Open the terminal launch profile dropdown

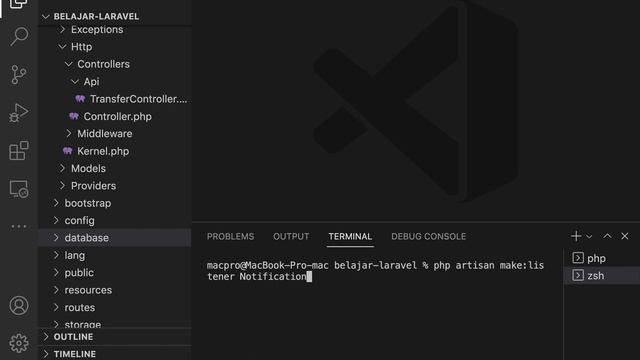click(589, 236)
